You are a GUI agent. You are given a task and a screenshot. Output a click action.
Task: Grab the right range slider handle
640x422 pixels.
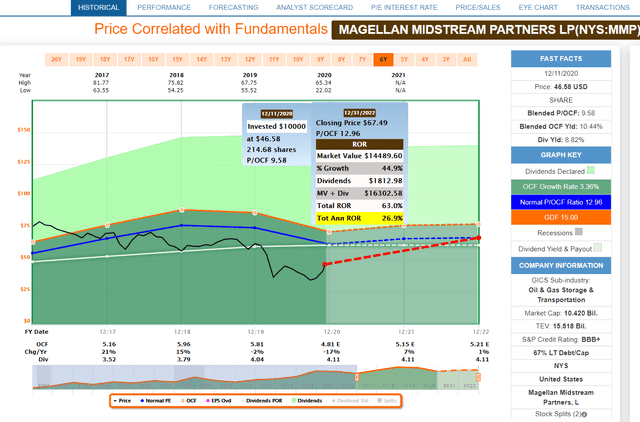[478, 377]
